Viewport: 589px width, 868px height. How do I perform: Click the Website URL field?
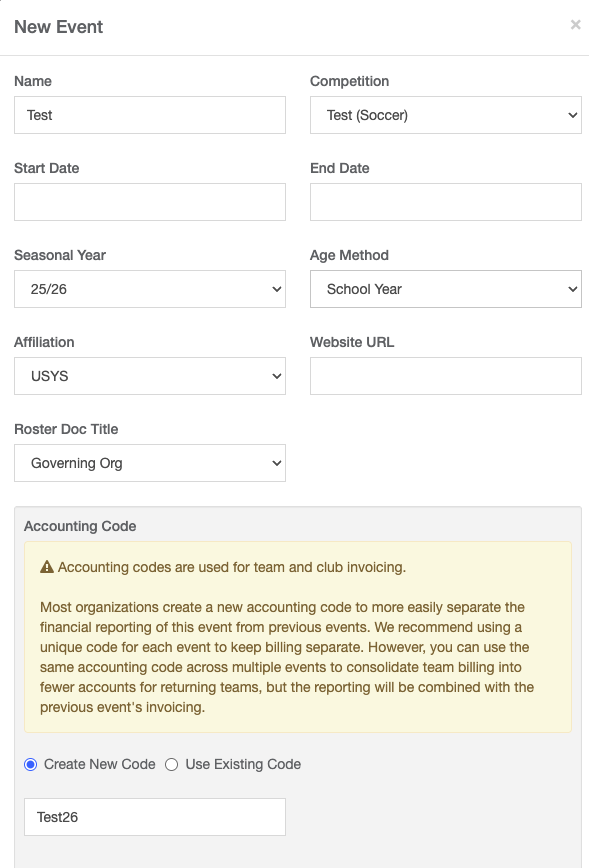pos(446,376)
